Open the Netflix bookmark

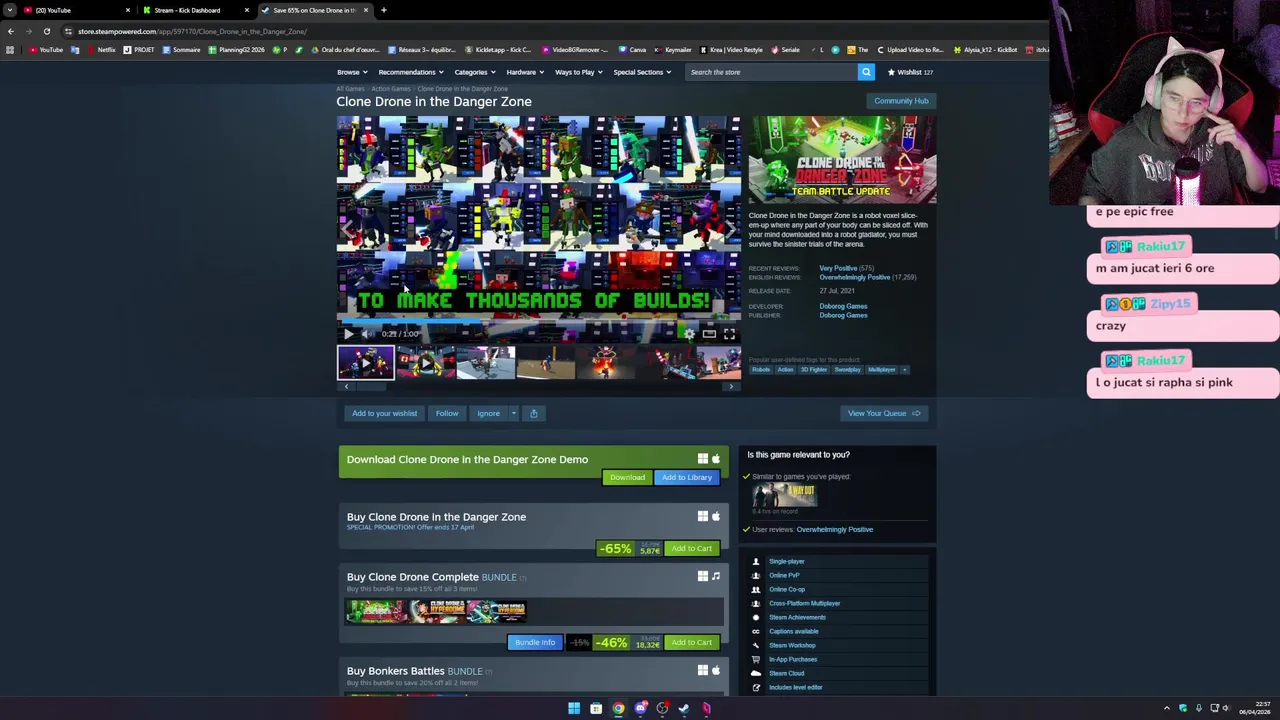coord(100,49)
